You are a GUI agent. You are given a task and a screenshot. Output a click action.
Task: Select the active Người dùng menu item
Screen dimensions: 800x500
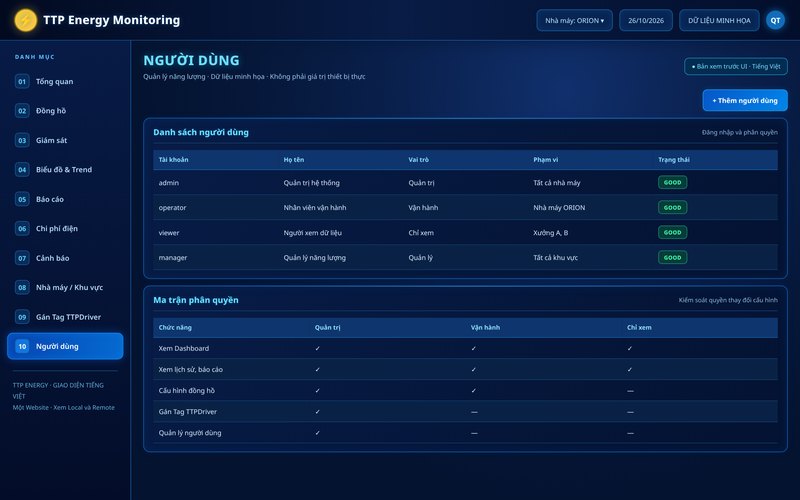click(x=65, y=346)
